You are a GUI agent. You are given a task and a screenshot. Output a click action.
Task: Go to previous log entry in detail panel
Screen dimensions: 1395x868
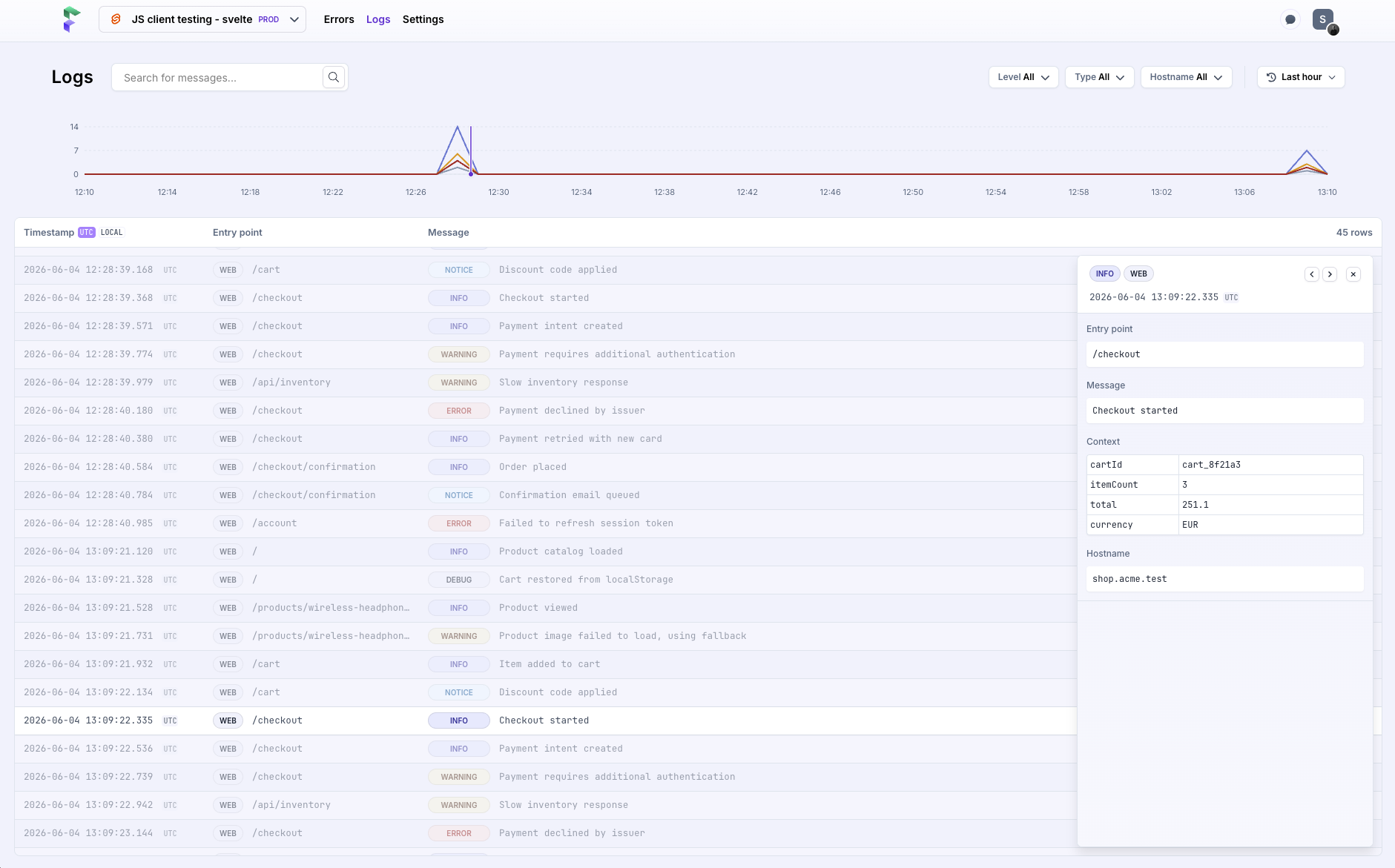(1312, 274)
